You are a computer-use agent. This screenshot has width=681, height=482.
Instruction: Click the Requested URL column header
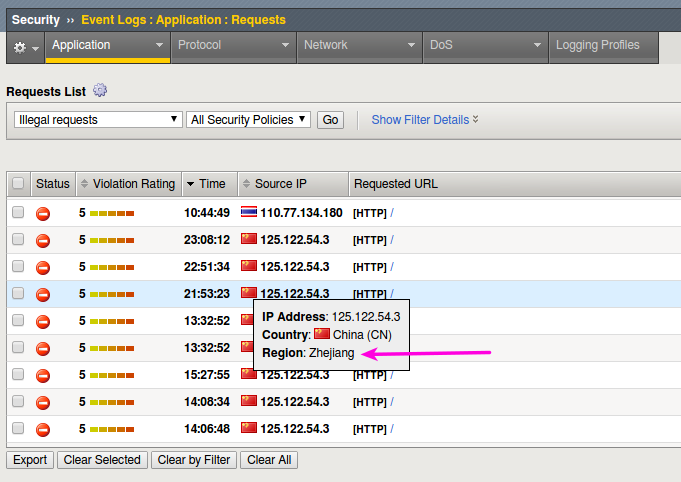click(x=396, y=184)
